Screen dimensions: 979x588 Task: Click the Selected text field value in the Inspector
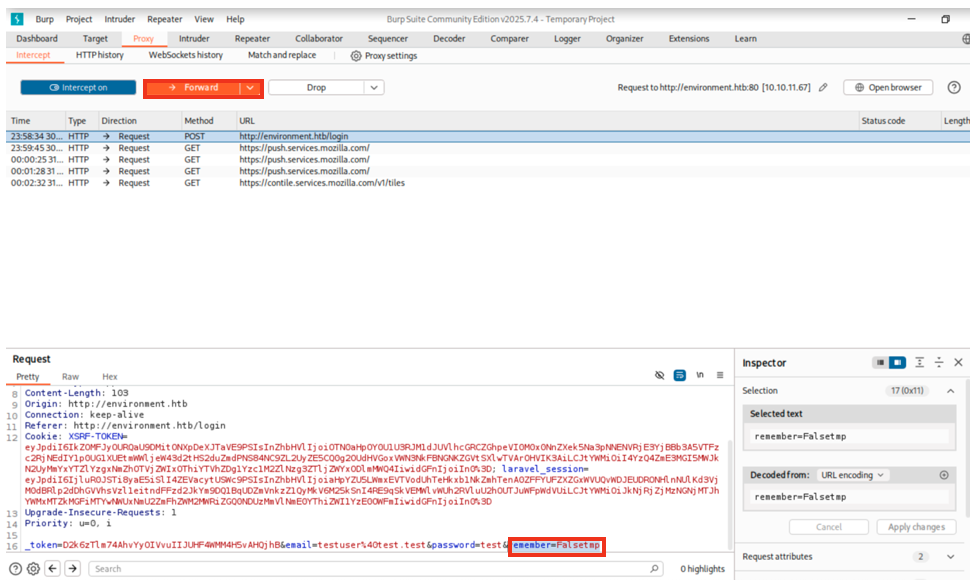(849, 436)
